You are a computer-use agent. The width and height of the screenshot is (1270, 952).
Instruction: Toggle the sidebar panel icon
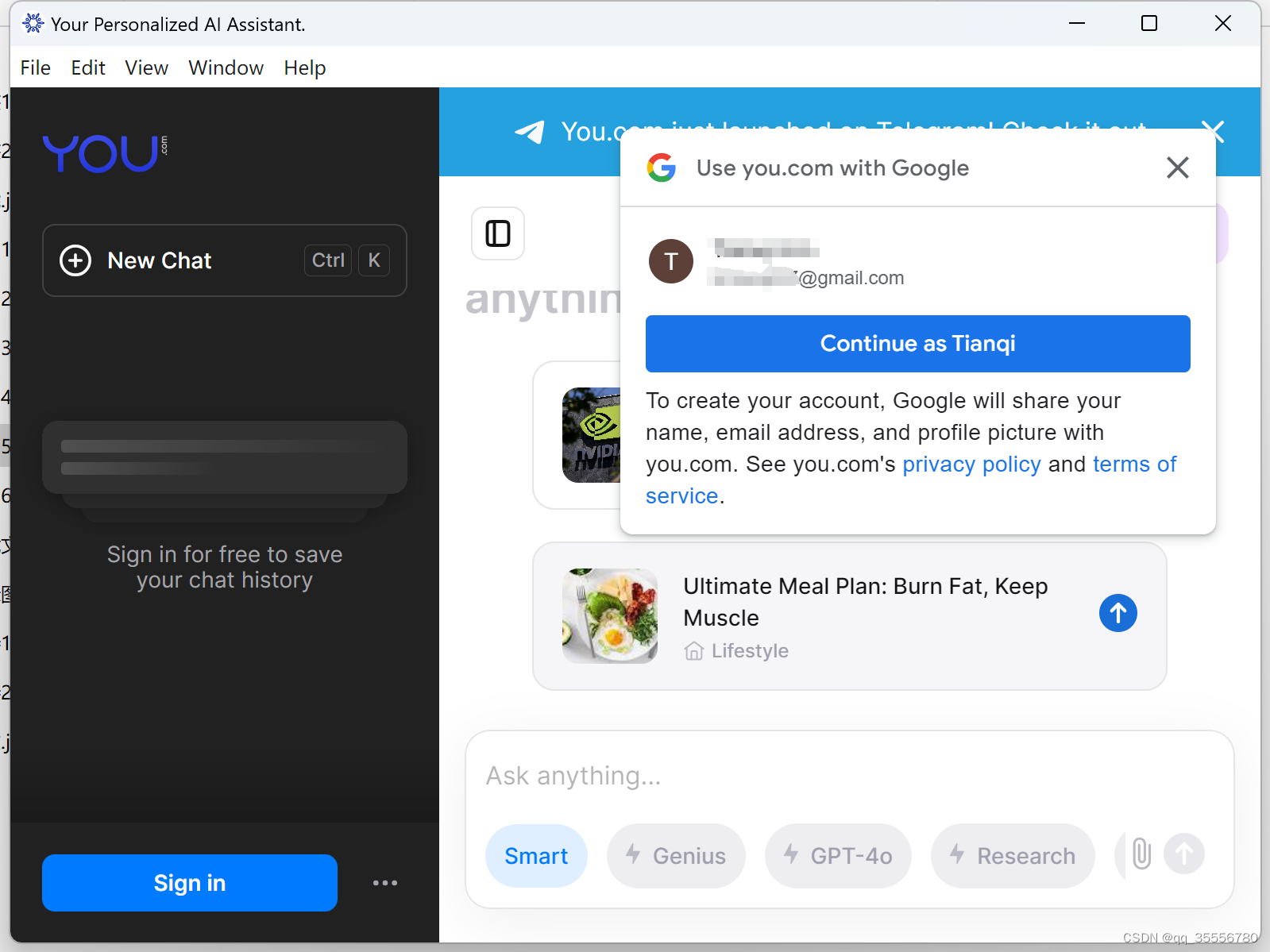(x=498, y=233)
